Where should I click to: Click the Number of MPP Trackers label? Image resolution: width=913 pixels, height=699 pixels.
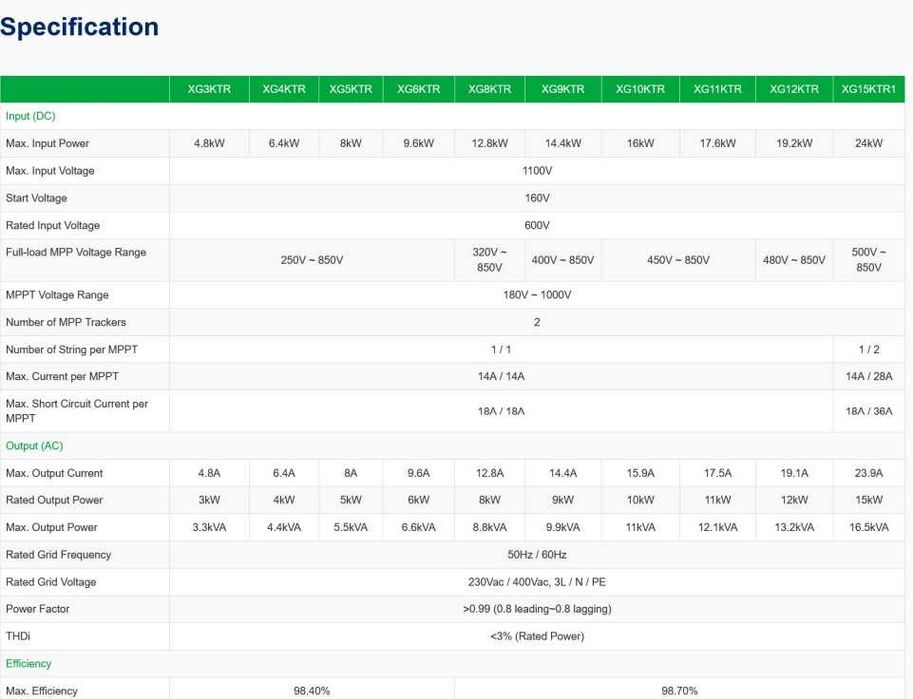click(x=66, y=322)
